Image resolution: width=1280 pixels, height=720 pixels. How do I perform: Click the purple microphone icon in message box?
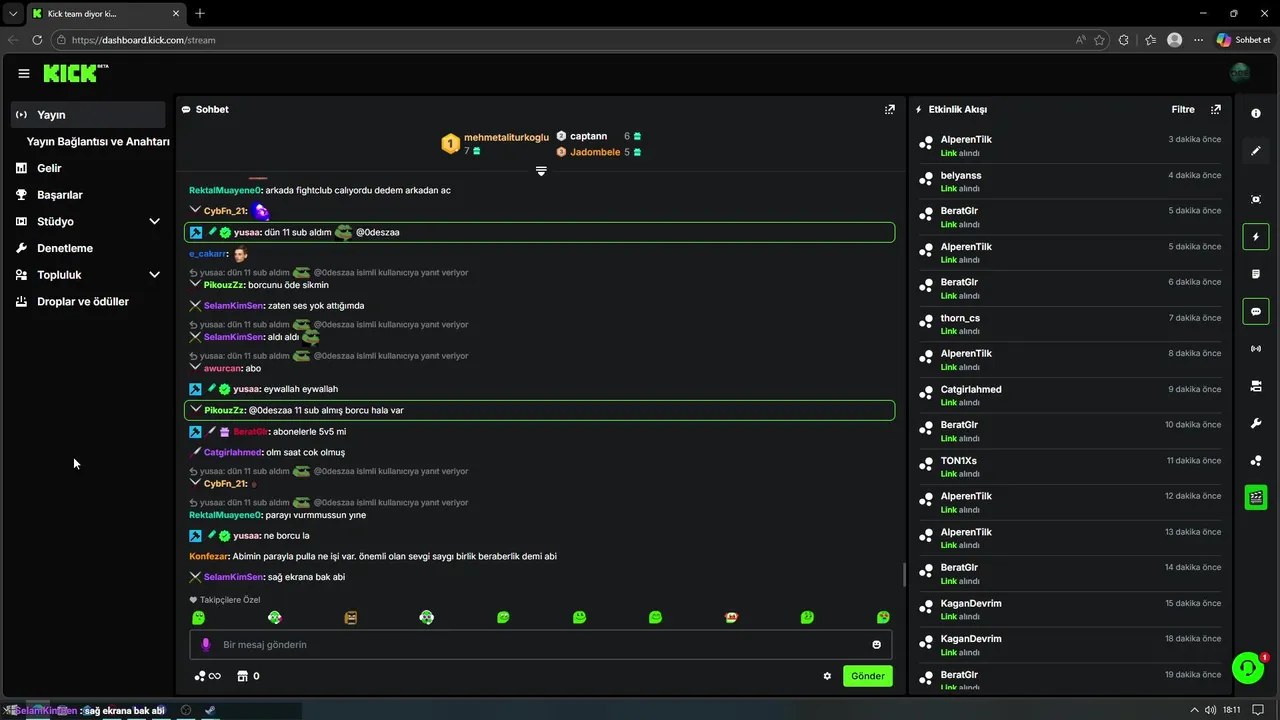[206, 645]
